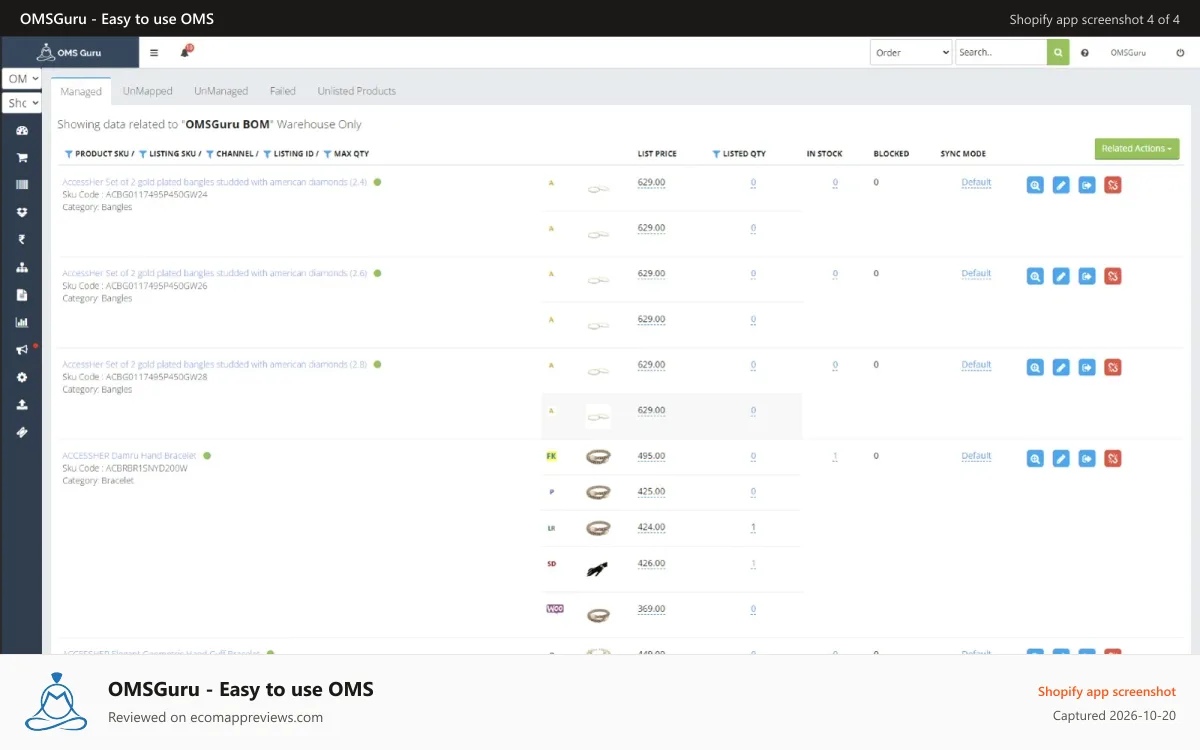
Task: Expand the Related Actions dropdown
Action: coord(1137,148)
